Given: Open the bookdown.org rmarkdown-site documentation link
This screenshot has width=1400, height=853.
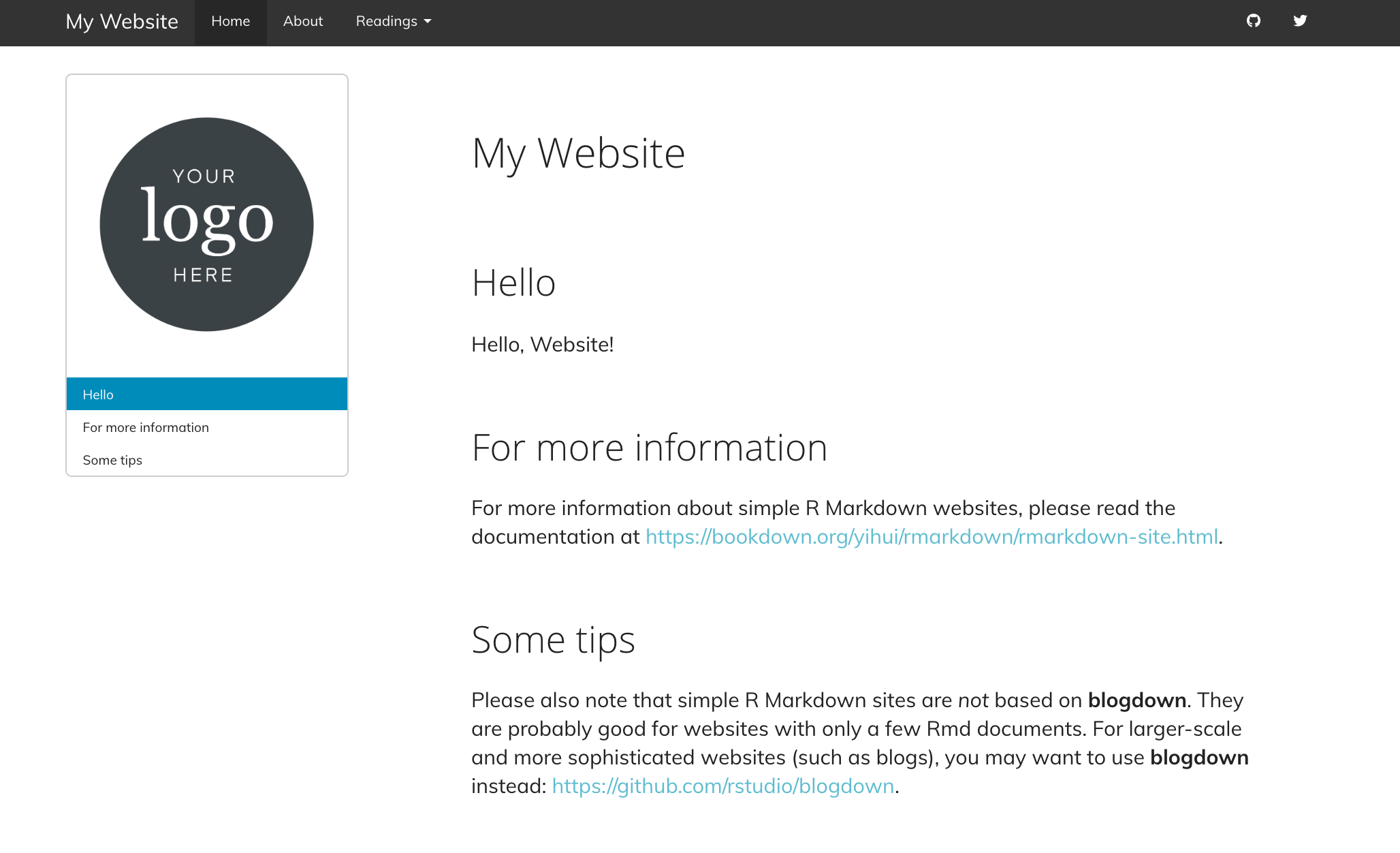Looking at the screenshot, I should (x=932, y=537).
